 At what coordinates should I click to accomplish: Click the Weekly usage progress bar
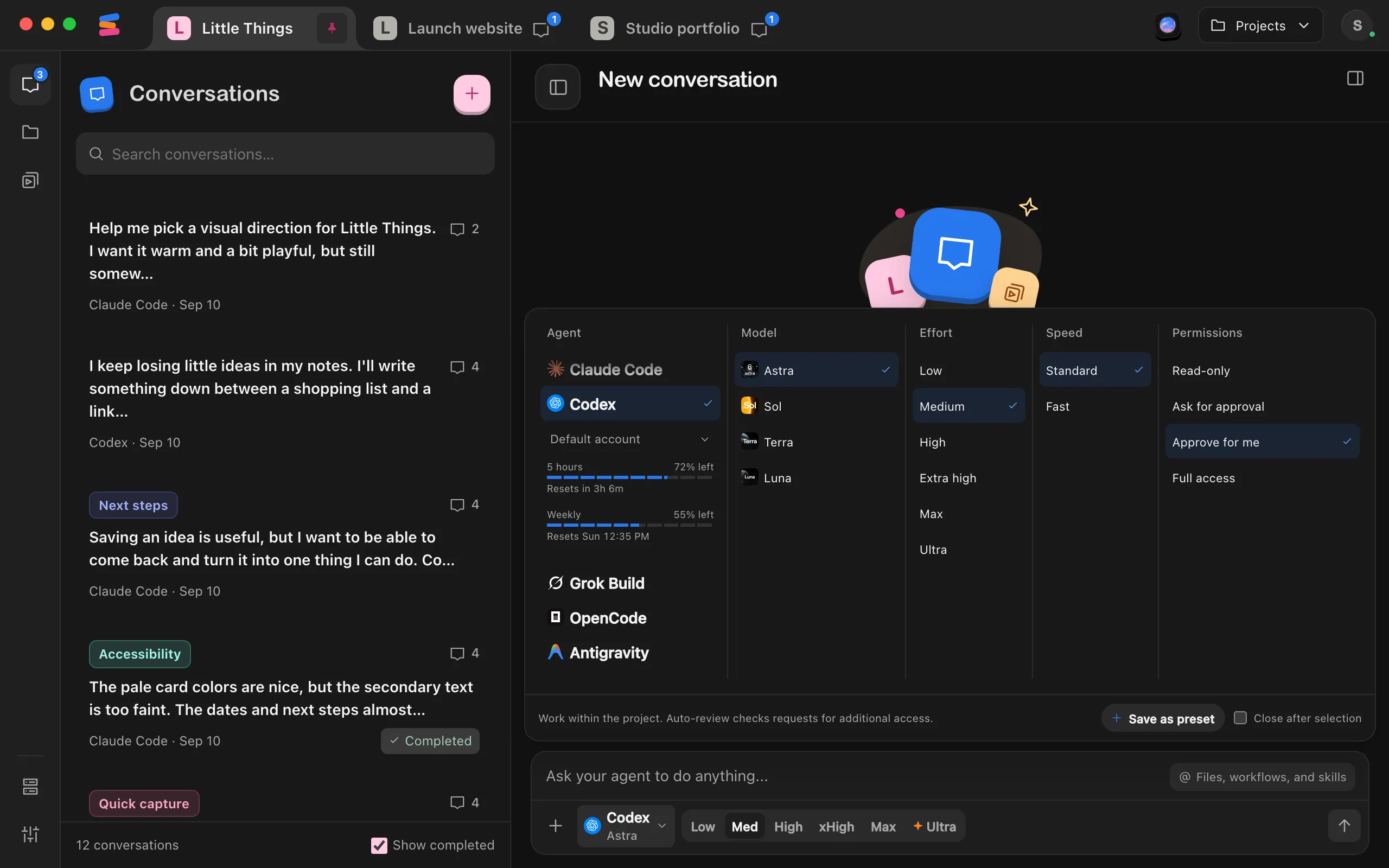(629, 525)
